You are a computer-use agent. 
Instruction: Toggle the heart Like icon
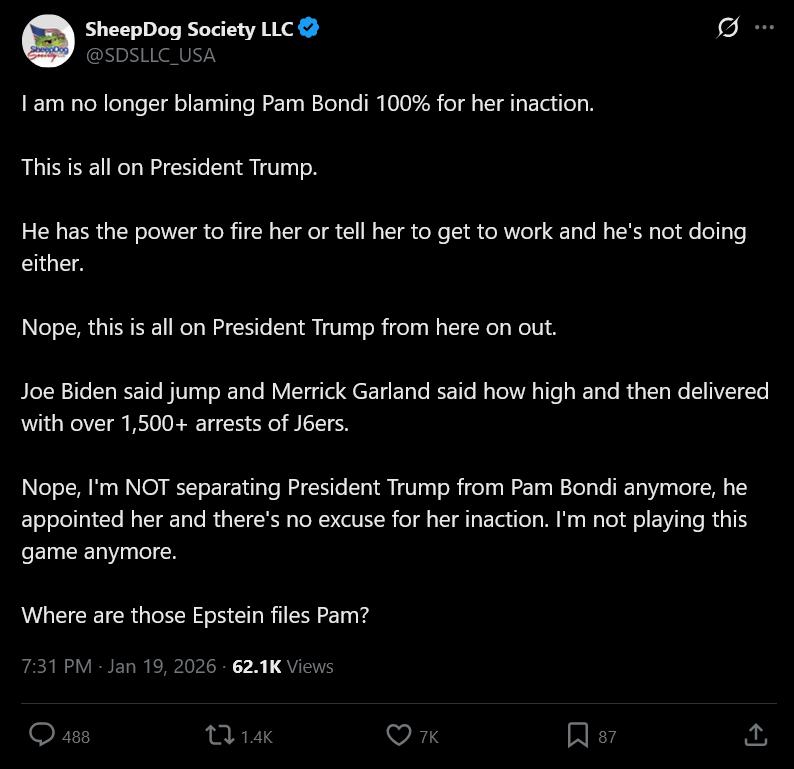(x=398, y=736)
